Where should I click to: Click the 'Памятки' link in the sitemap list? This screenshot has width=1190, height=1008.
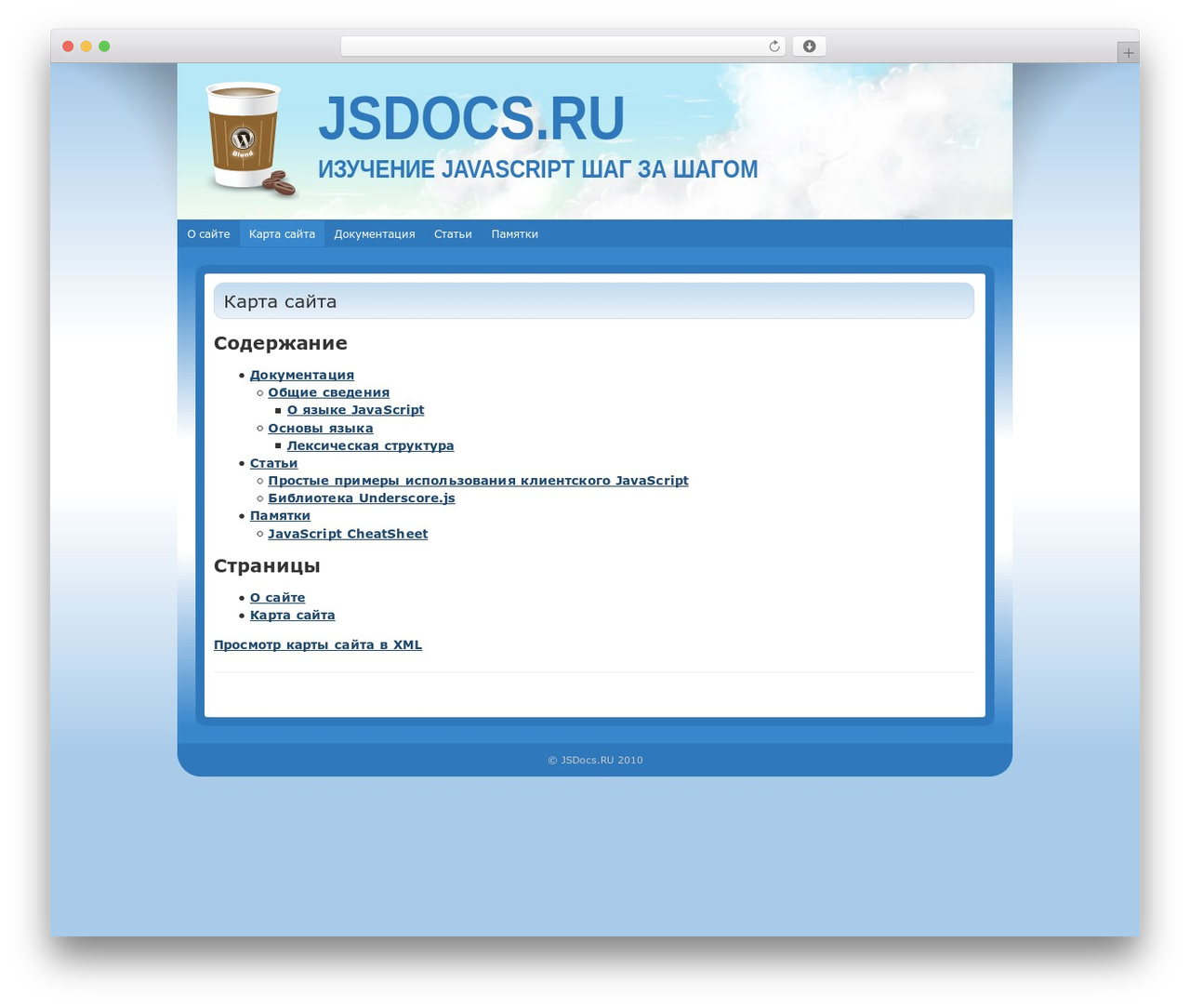[280, 516]
